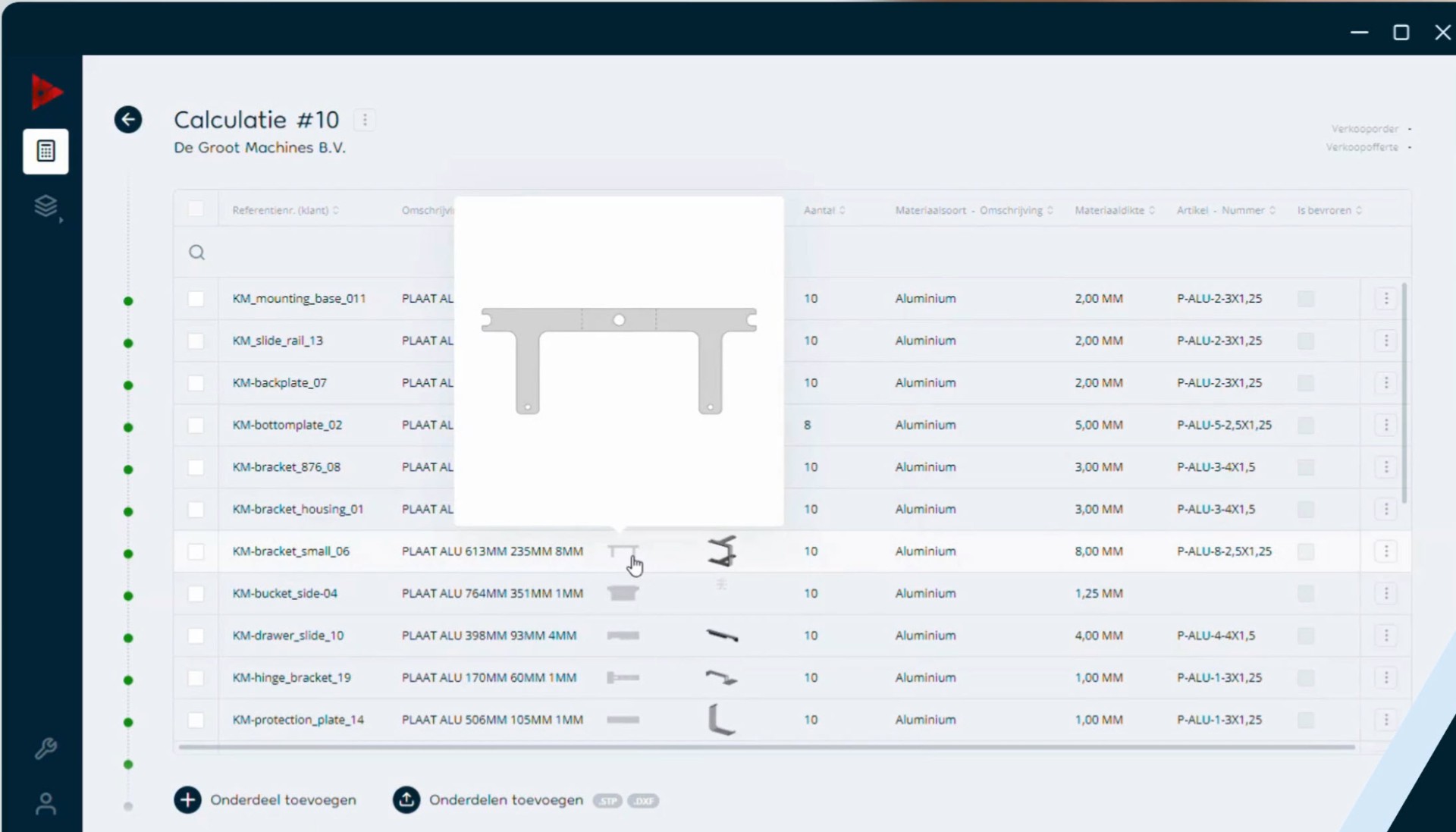Toggle Is bevroren for KM-bracket_small_06
Viewport: 1456px width, 832px height.
pos(1305,551)
